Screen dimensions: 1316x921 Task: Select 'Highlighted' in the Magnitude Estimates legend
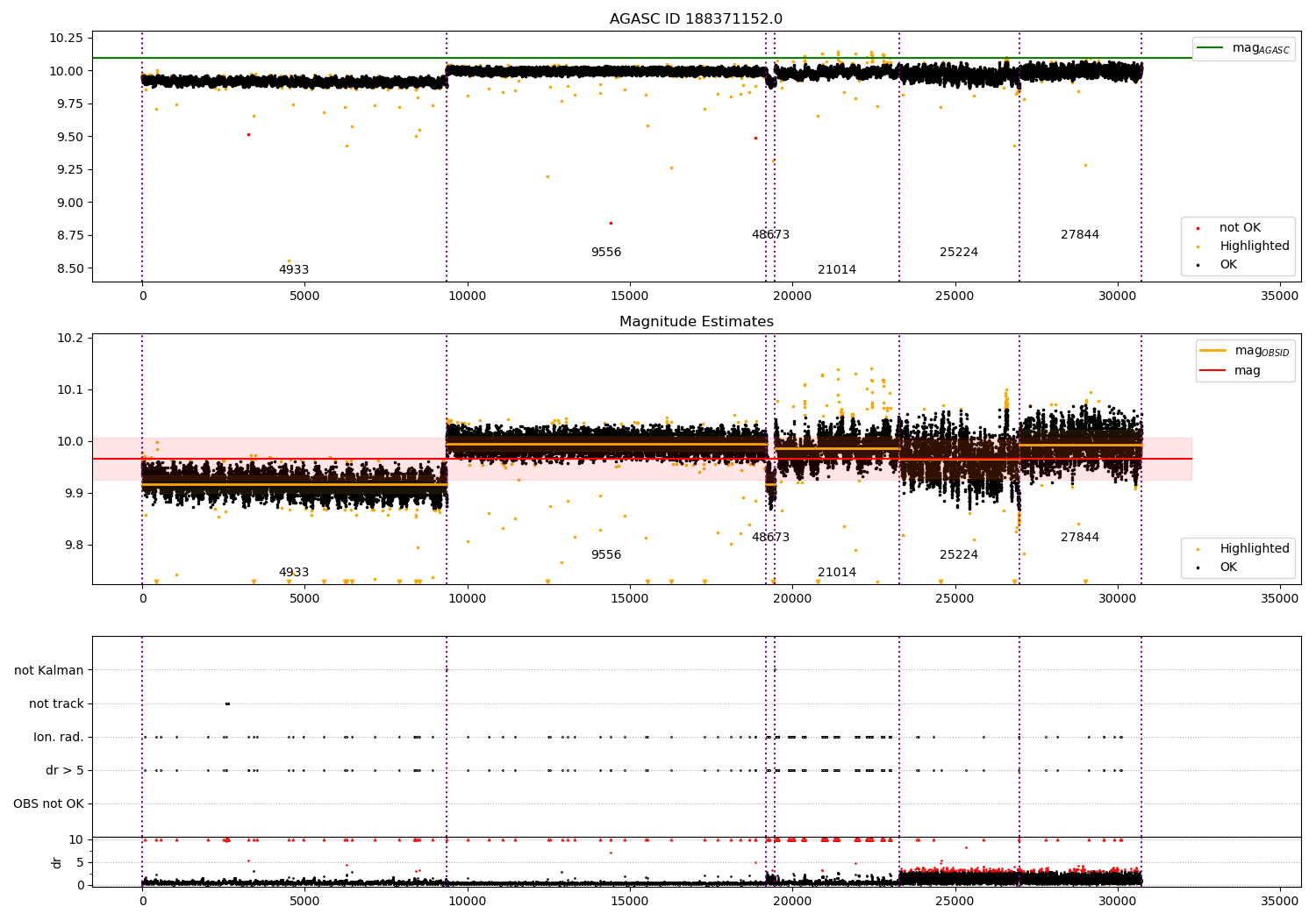[1254, 549]
